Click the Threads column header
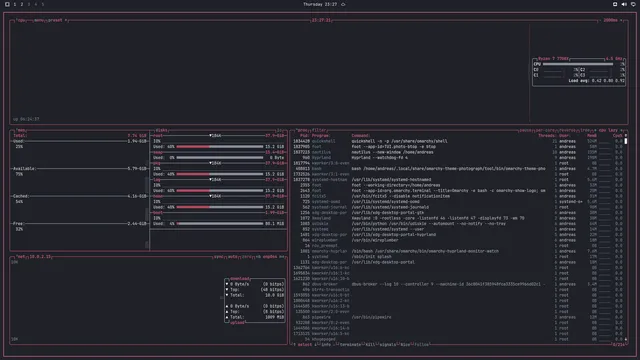640x360 pixels. (547, 136)
